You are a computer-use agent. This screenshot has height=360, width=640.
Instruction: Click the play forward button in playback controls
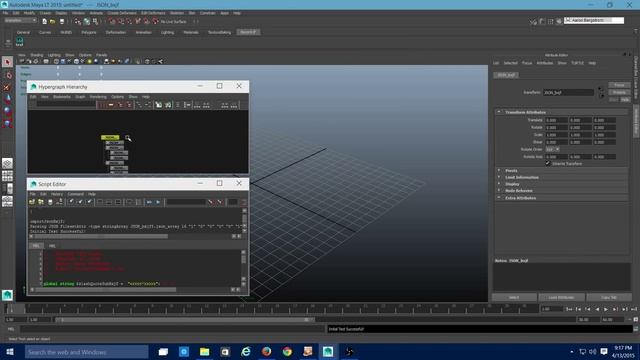(x=606, y=309)
